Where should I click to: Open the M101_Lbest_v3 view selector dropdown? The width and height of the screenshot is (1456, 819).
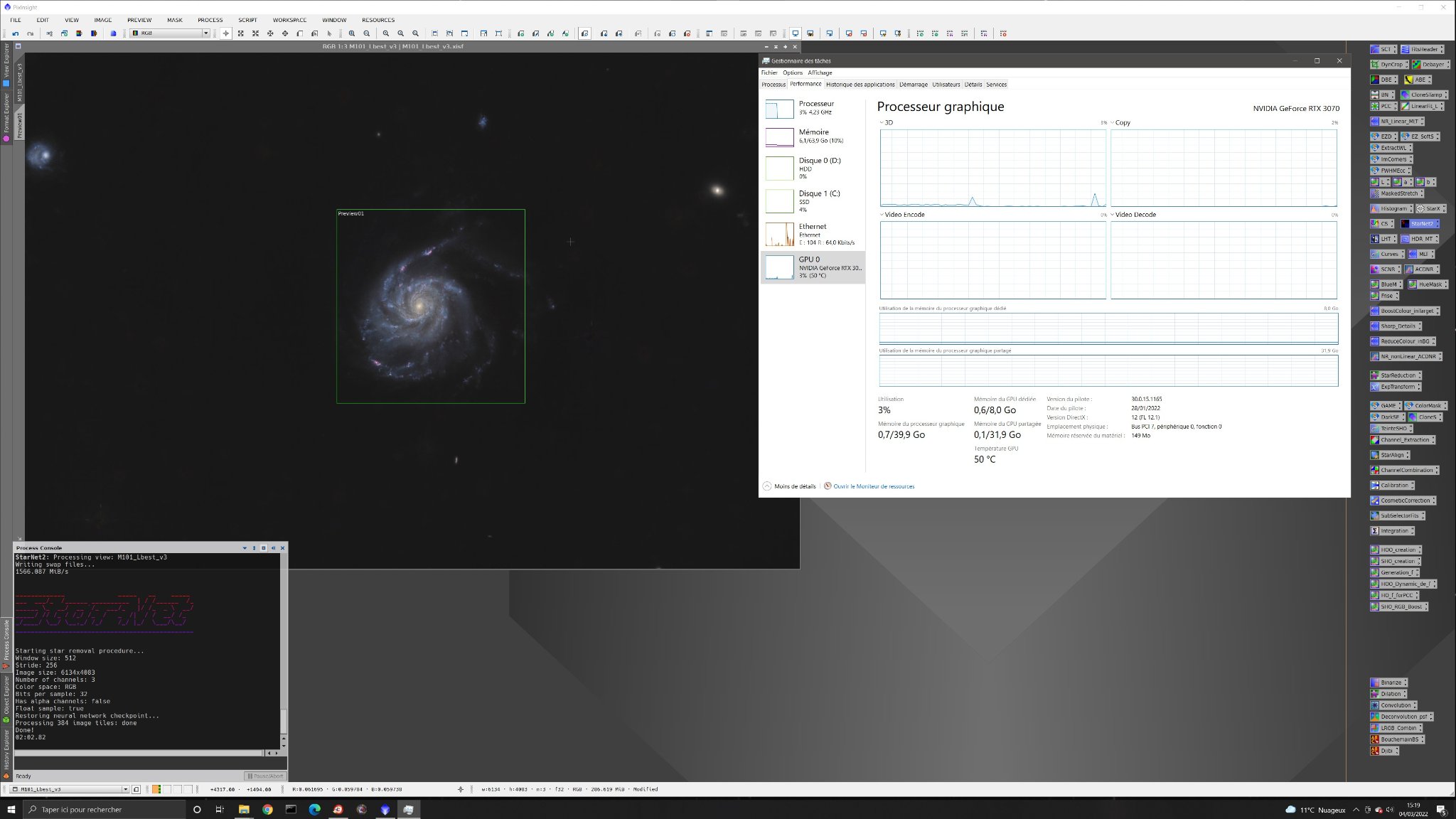[126, 789]
